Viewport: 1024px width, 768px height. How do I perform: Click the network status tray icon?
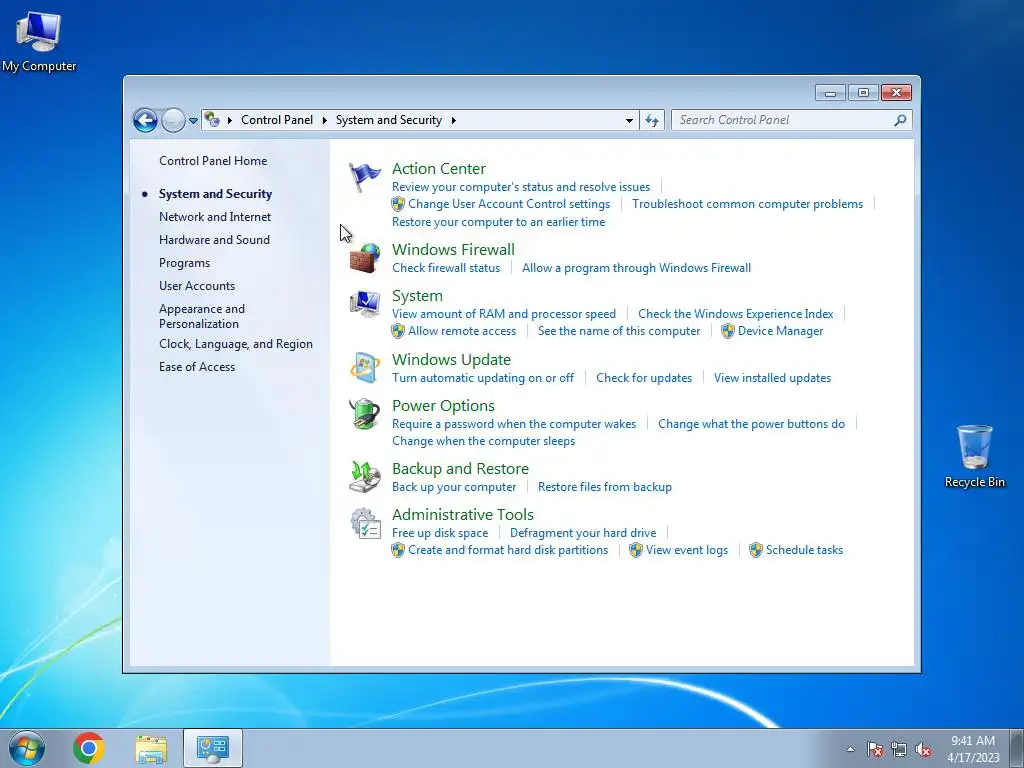pos(899,749)
